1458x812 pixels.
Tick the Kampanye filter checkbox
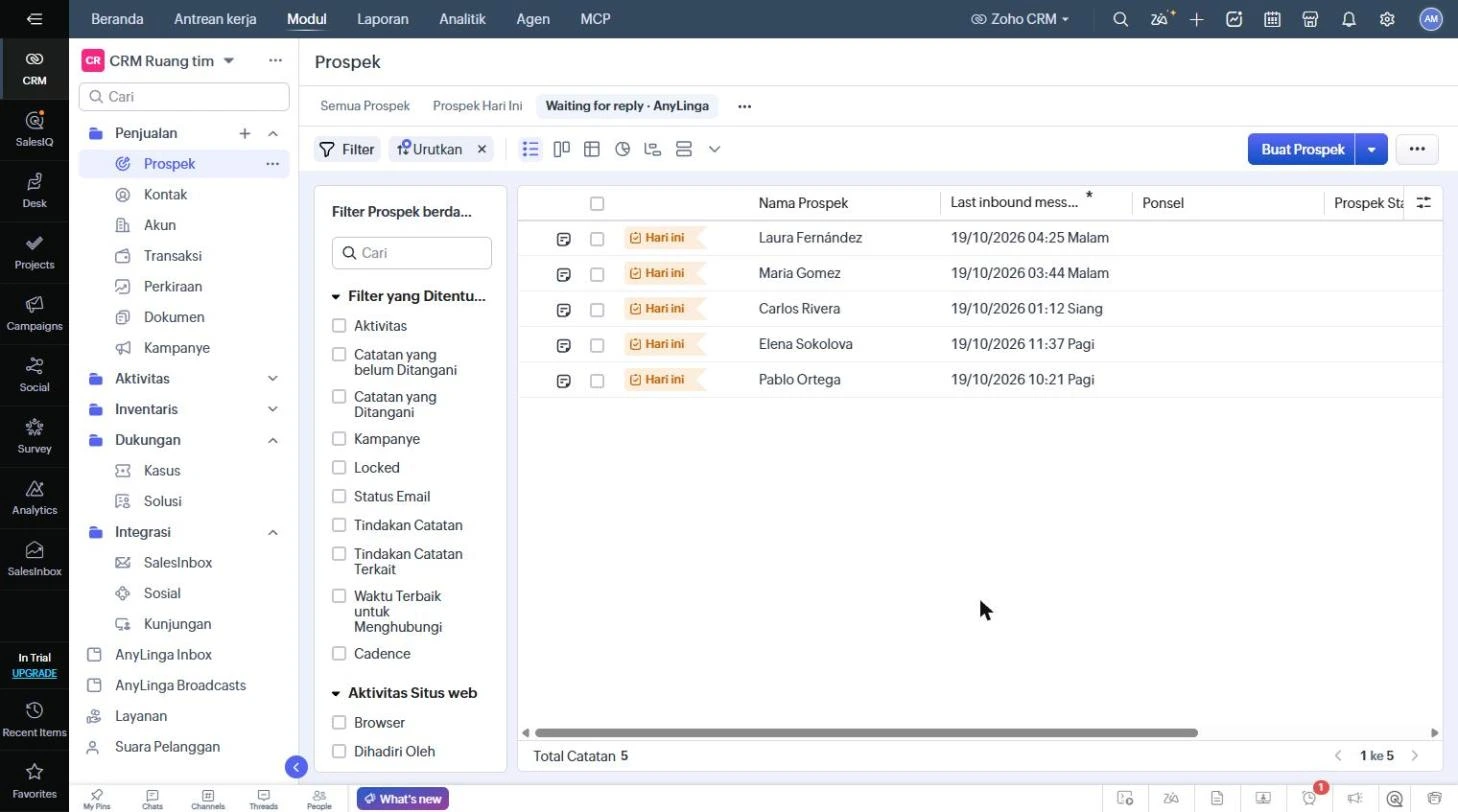pyautogui.click(x=339, y=439)
